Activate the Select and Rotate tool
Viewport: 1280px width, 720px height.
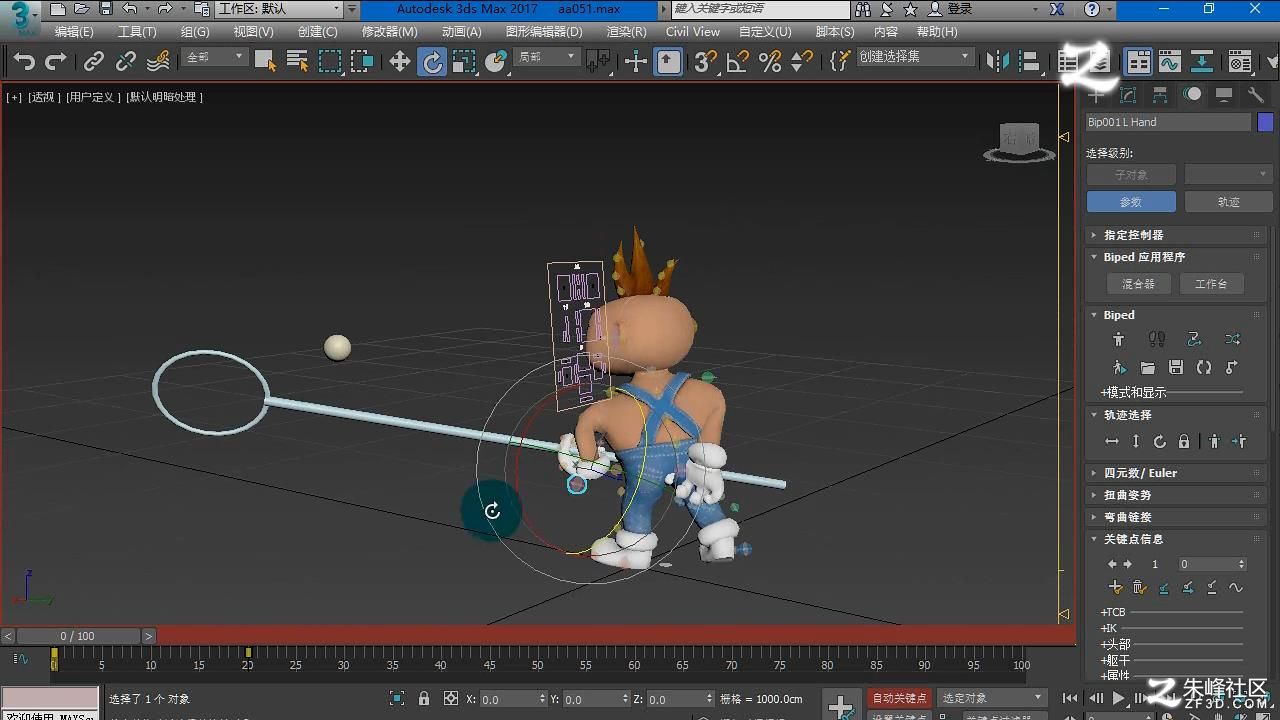coord(432,62)
